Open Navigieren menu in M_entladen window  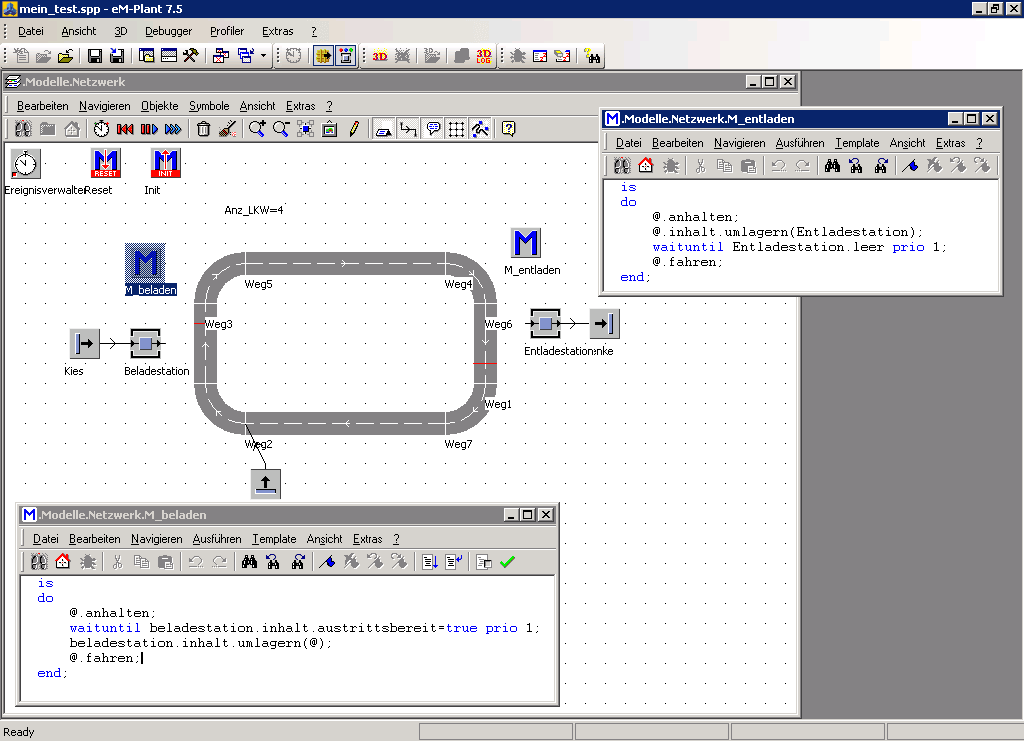[739, 143]
